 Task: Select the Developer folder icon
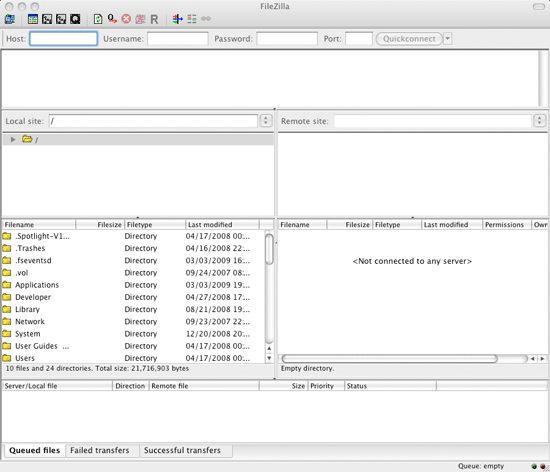[x=7, y=297]
